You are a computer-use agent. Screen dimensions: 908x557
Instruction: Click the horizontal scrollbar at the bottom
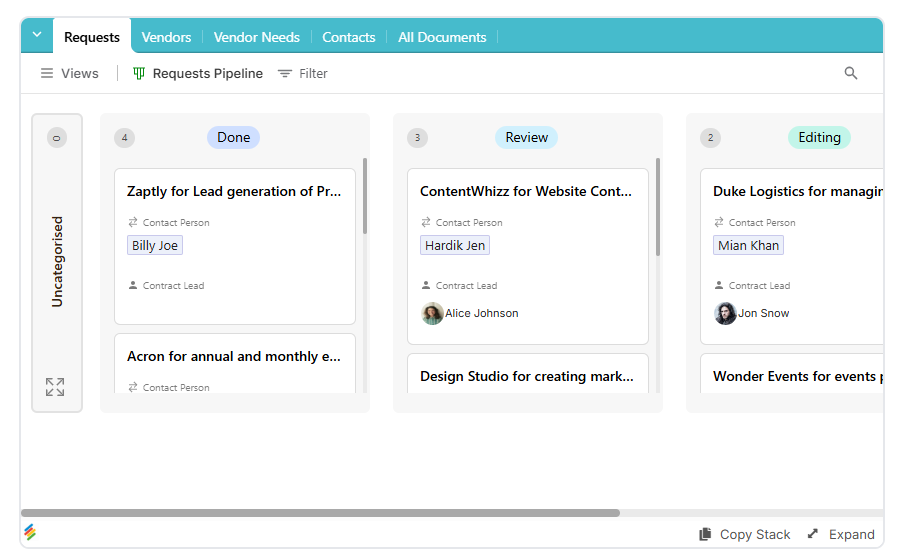tap(320, 513)
